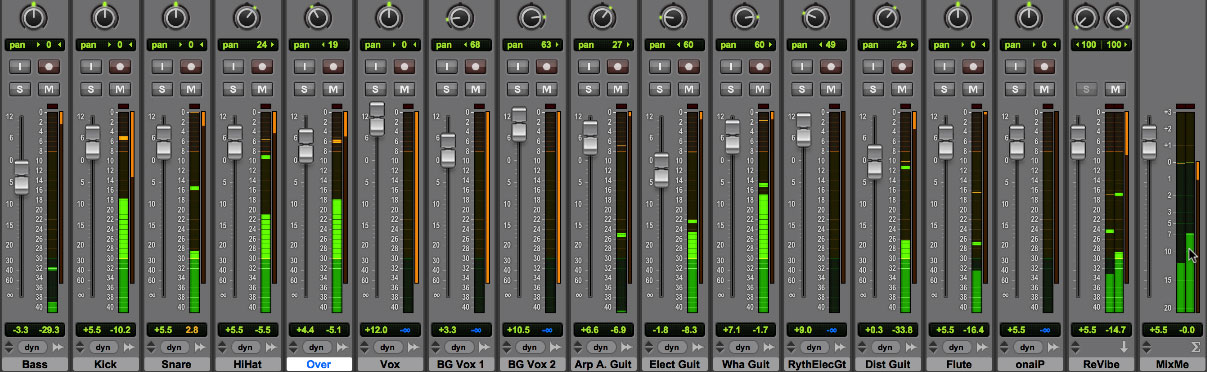Select the BG Vox 1 track name
1207x372 pixels.
460,364
